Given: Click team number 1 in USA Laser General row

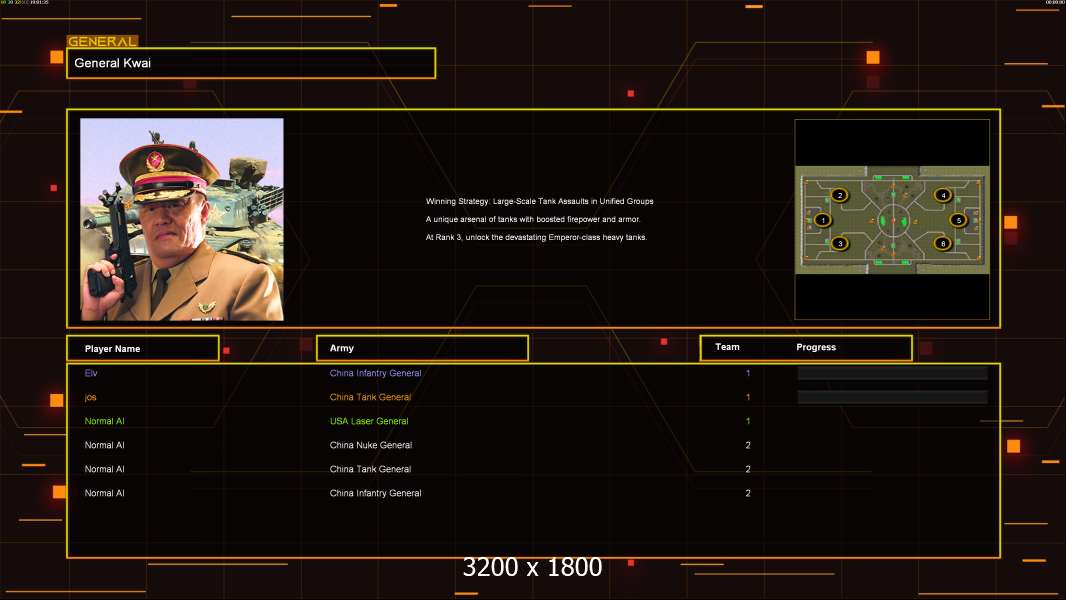Looking at the screenshot, I should (748, 421).
